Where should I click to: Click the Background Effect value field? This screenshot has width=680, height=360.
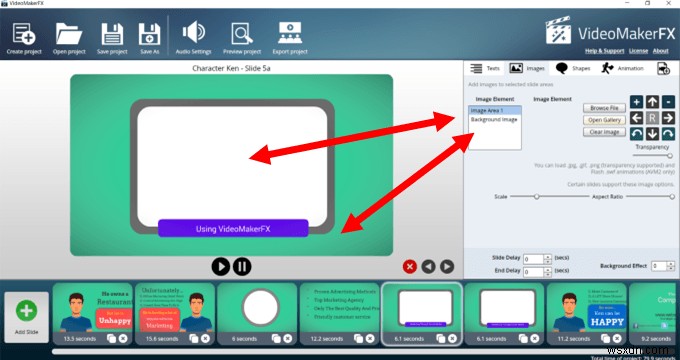click(x=658, y=266)
